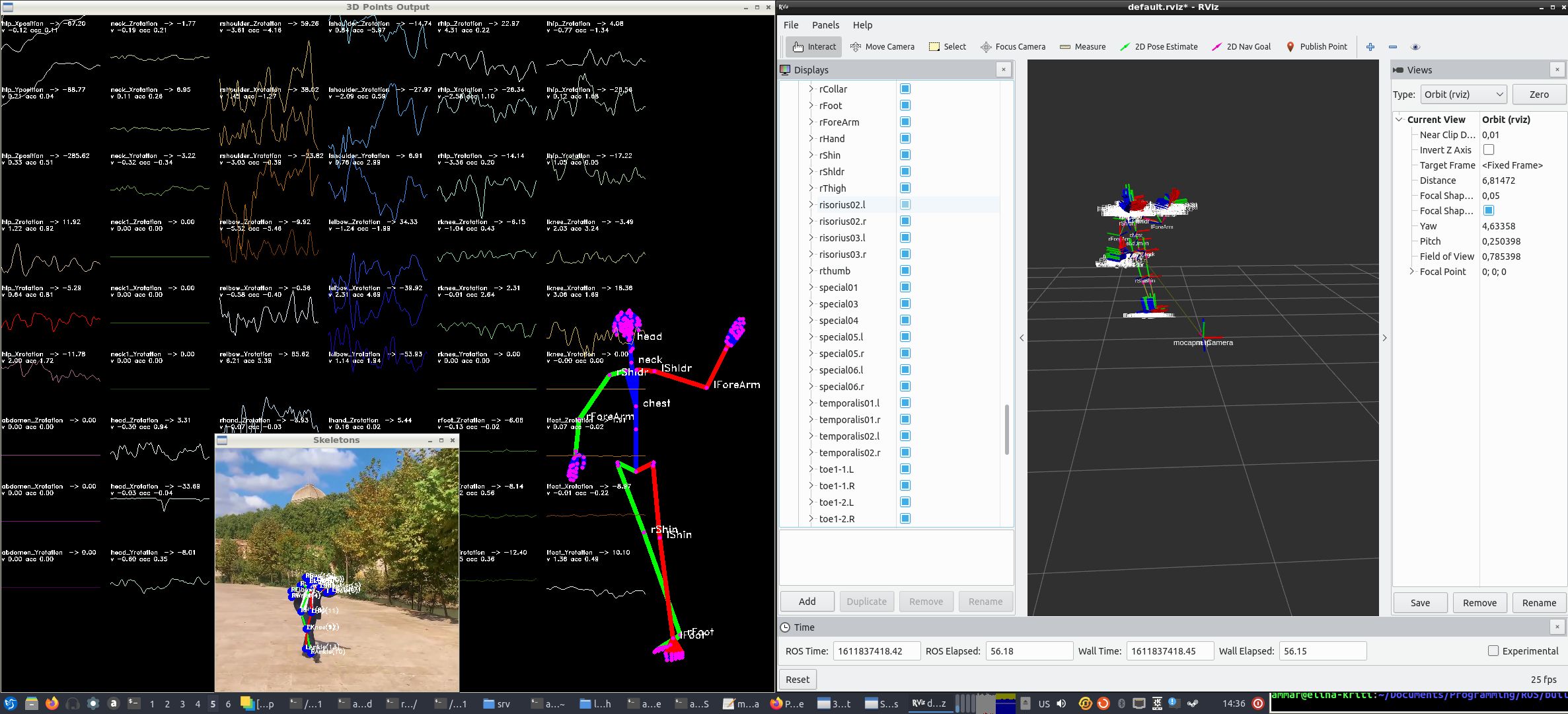Launch Firefox from the taskbar
The width and height of the screenshot is (1568, 714).
(x=52, y=703)
